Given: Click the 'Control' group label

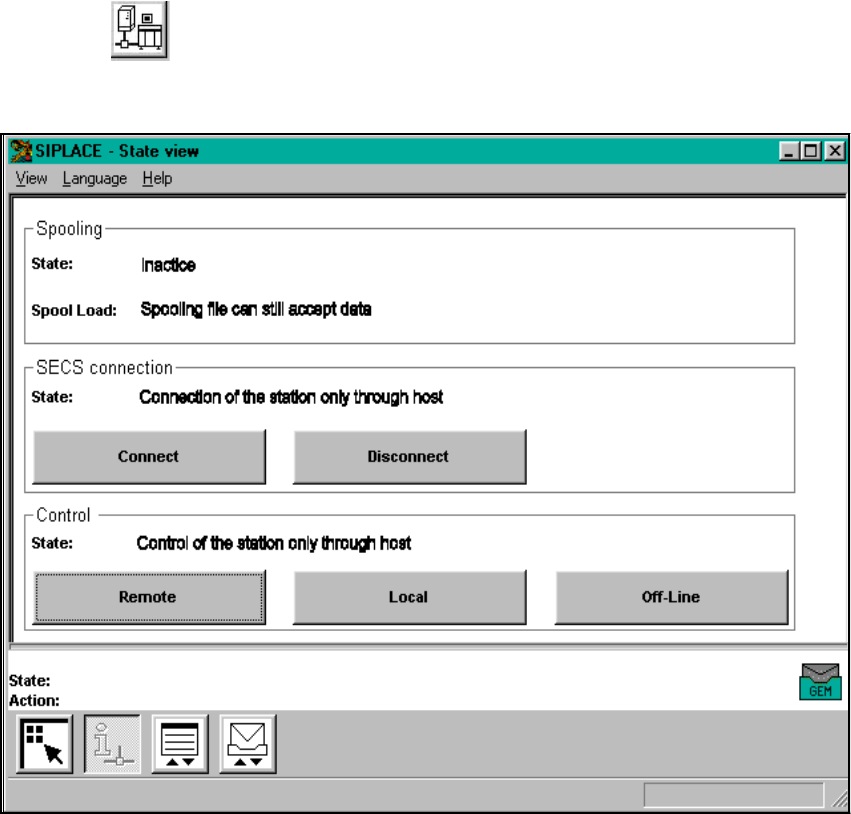Looking at the screenshot, I should pyautogui.click(x=63, y=515).
